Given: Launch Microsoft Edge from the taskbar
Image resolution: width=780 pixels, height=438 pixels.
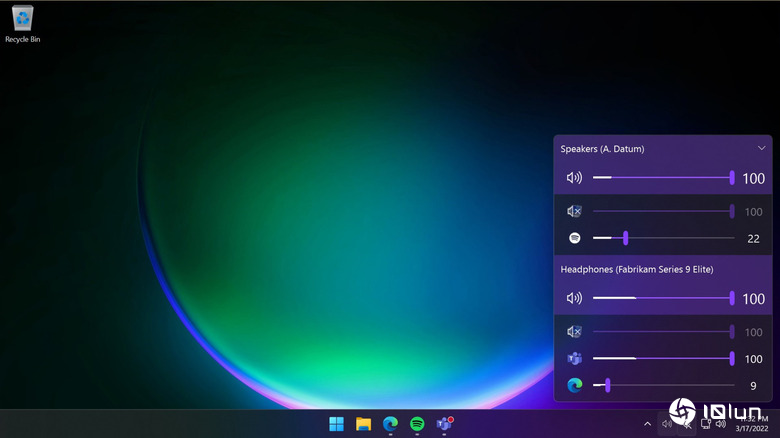Looking at the screenshot, I should click(x=391, y=424).
